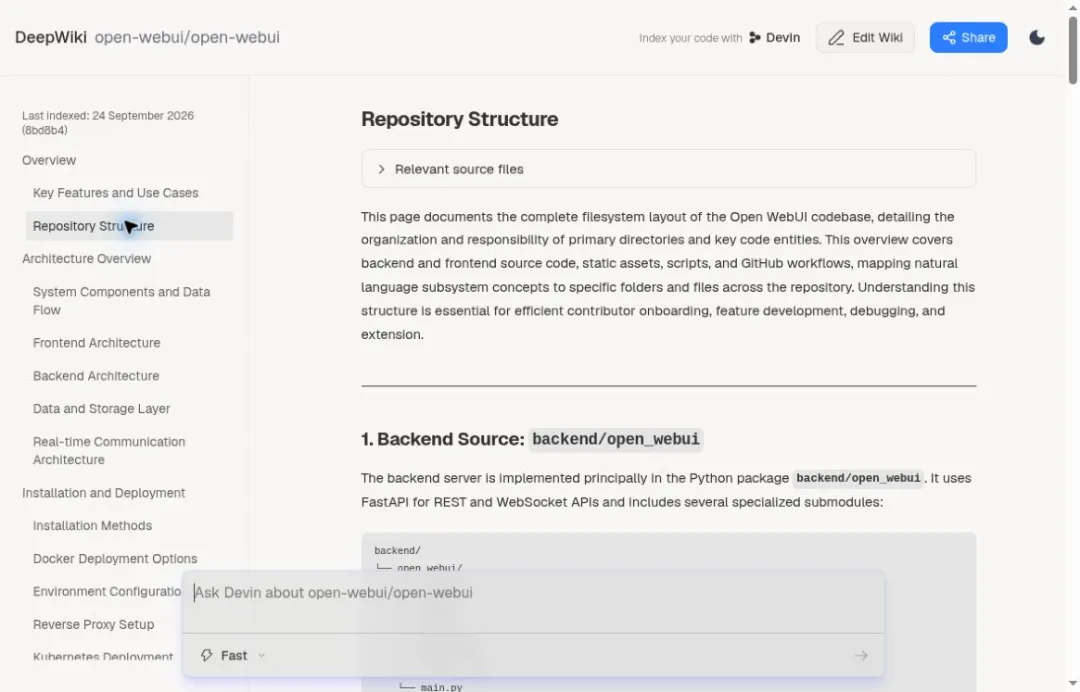Open the Data and Storage Layer section
The image size is (1080, 692).
(101, 409)
